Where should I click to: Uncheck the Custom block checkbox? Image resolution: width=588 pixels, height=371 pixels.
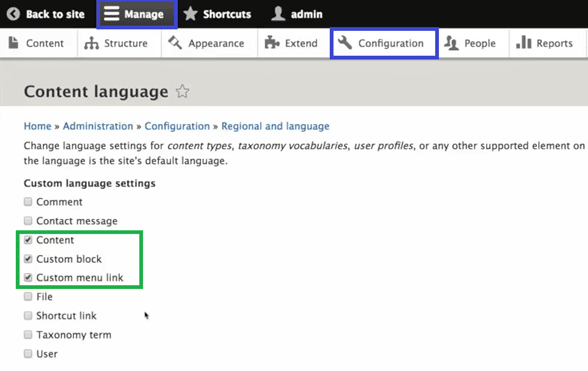[x=28, y=259]
